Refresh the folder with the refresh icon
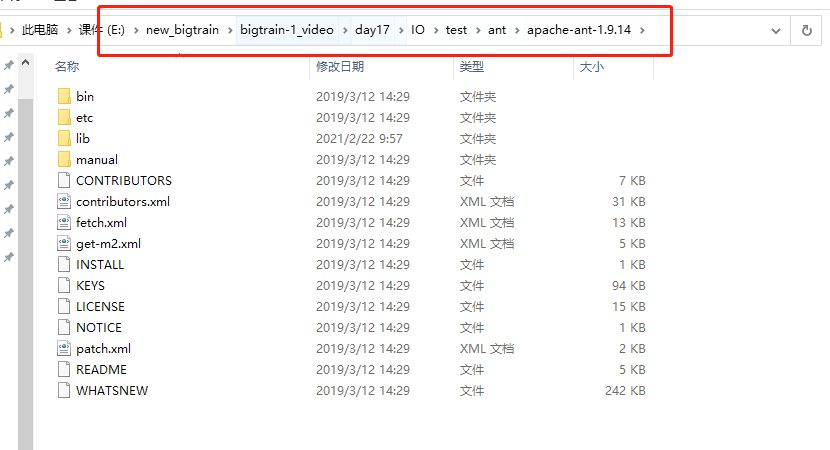 point(807,30)
